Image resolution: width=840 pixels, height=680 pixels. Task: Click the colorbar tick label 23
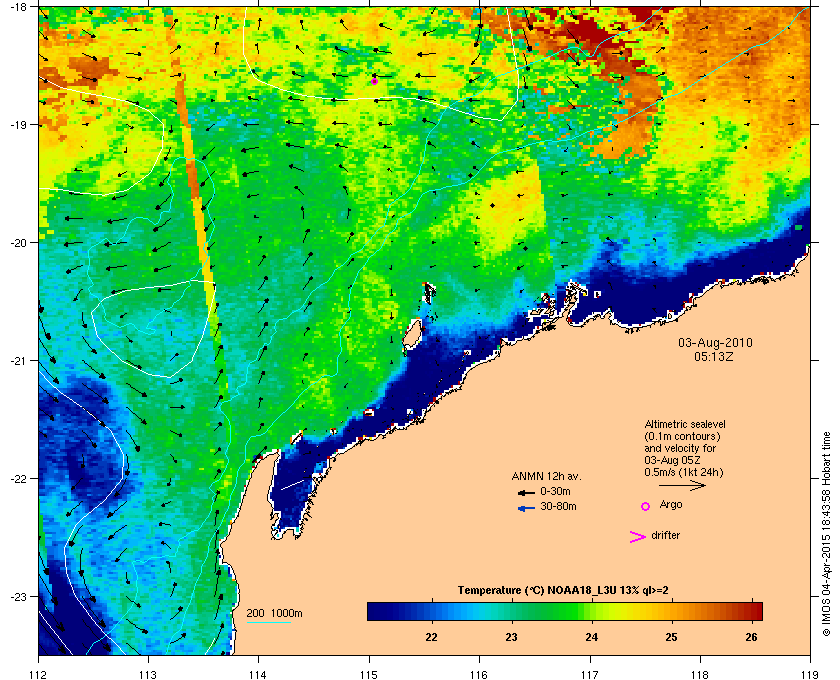[x=512, y=637]
